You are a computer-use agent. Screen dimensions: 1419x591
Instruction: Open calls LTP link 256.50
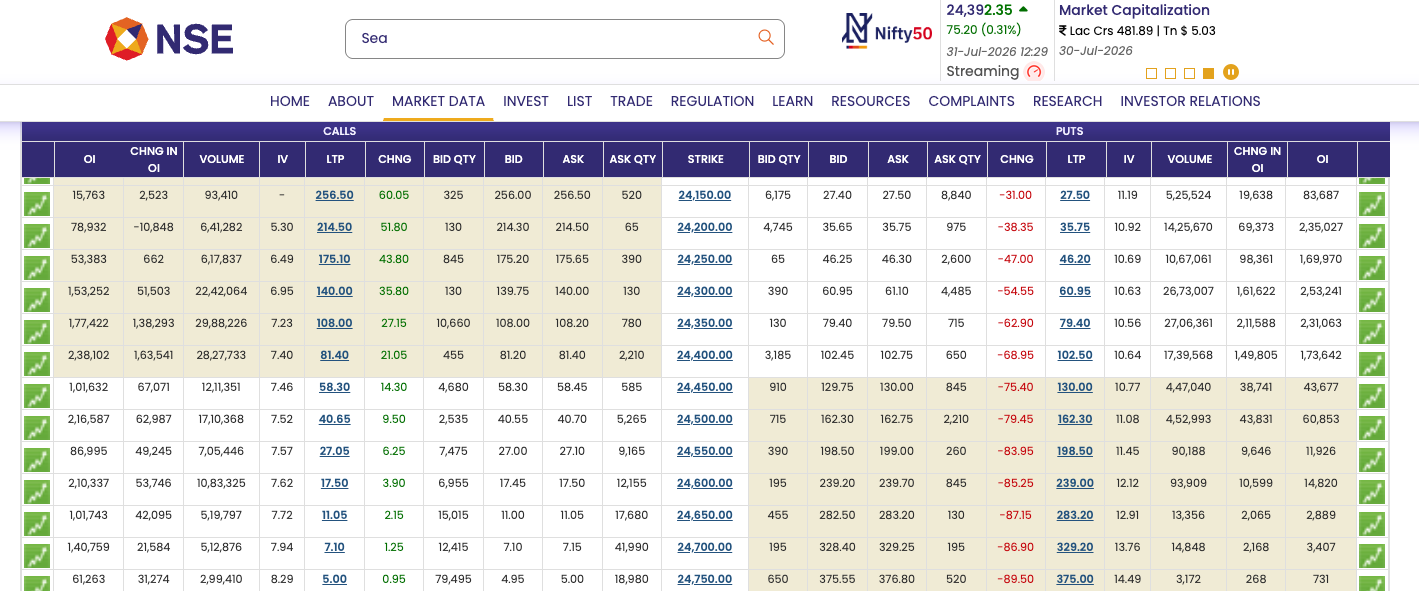pyautogui.click(x=334, y=195)
